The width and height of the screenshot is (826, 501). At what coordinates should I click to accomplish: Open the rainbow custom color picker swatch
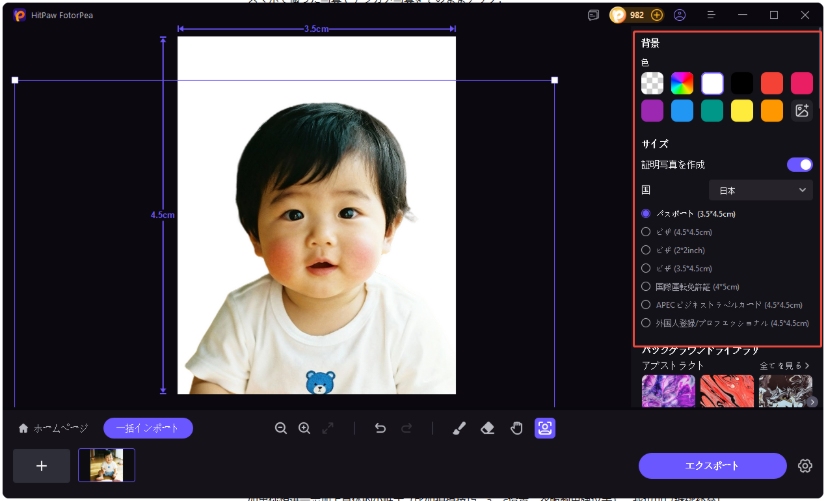pyautogui.click(x=682, y=83)
